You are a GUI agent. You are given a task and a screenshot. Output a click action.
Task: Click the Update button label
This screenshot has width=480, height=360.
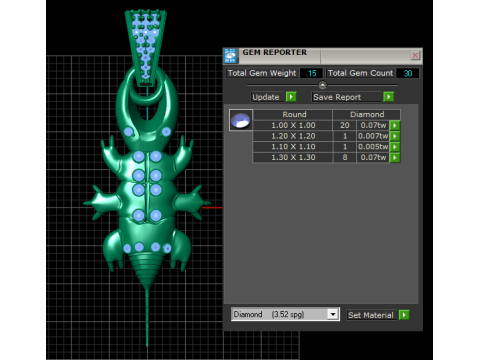[266, 97]
